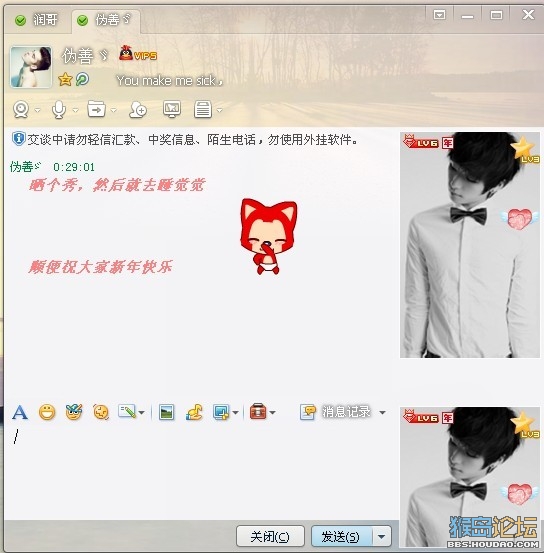This screenshot has height=553, width=544.
Task: Click the red toolbox icon
Action: coord(258,411)
